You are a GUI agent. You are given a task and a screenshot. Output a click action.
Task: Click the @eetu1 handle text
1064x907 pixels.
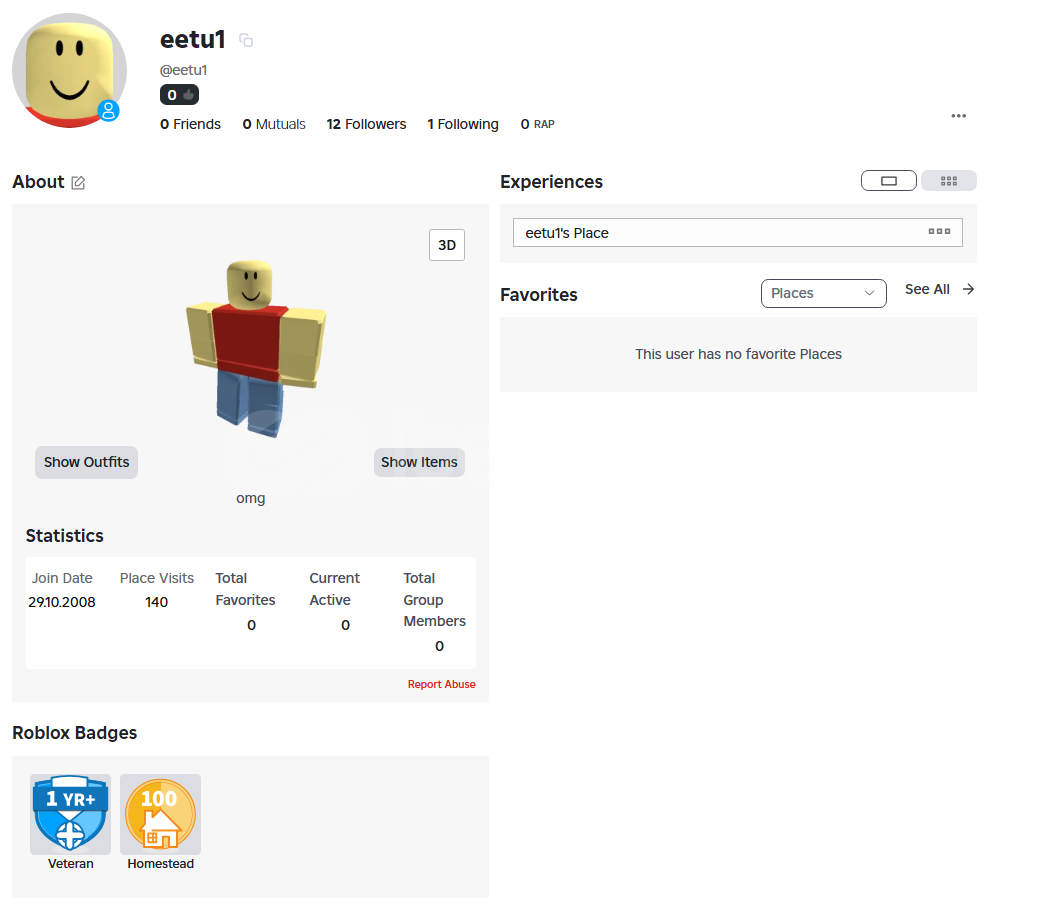click(x=183, y=71)
